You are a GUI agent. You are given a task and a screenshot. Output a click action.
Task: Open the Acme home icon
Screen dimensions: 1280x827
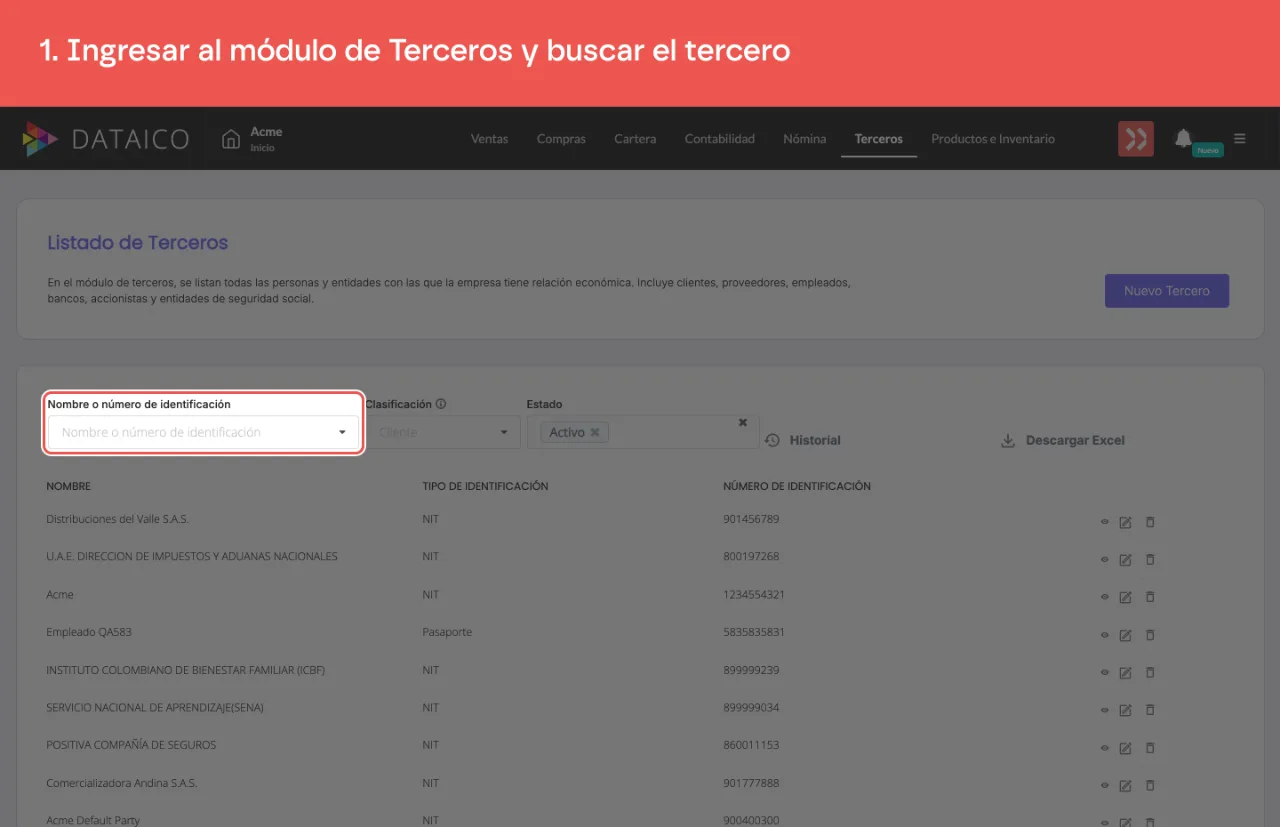click(x=231, y=139)
